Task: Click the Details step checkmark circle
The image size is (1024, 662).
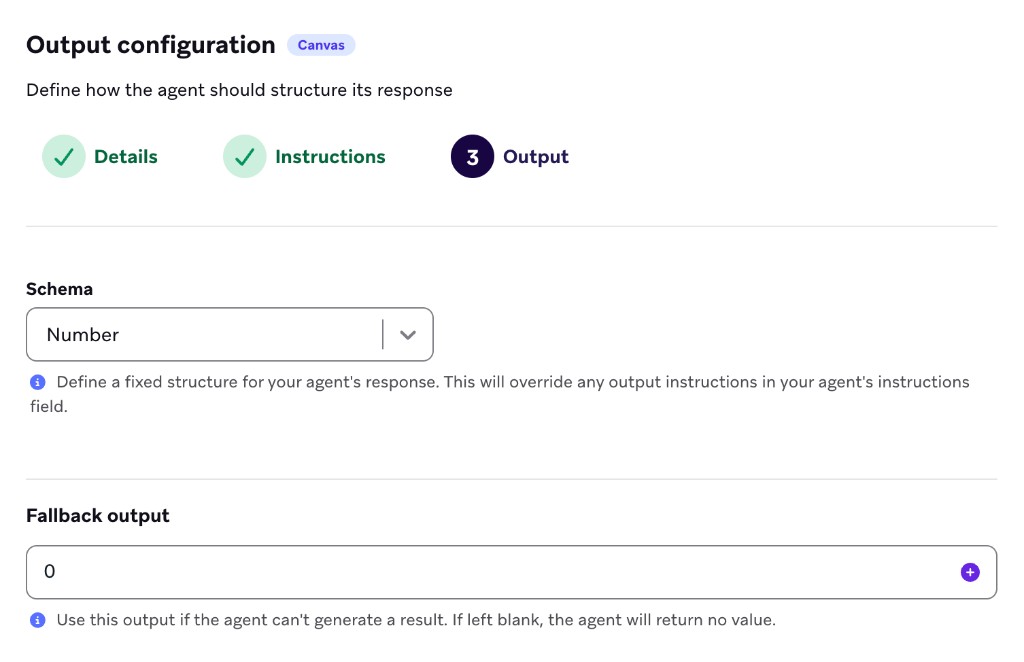Action: [x=63, y=157]
